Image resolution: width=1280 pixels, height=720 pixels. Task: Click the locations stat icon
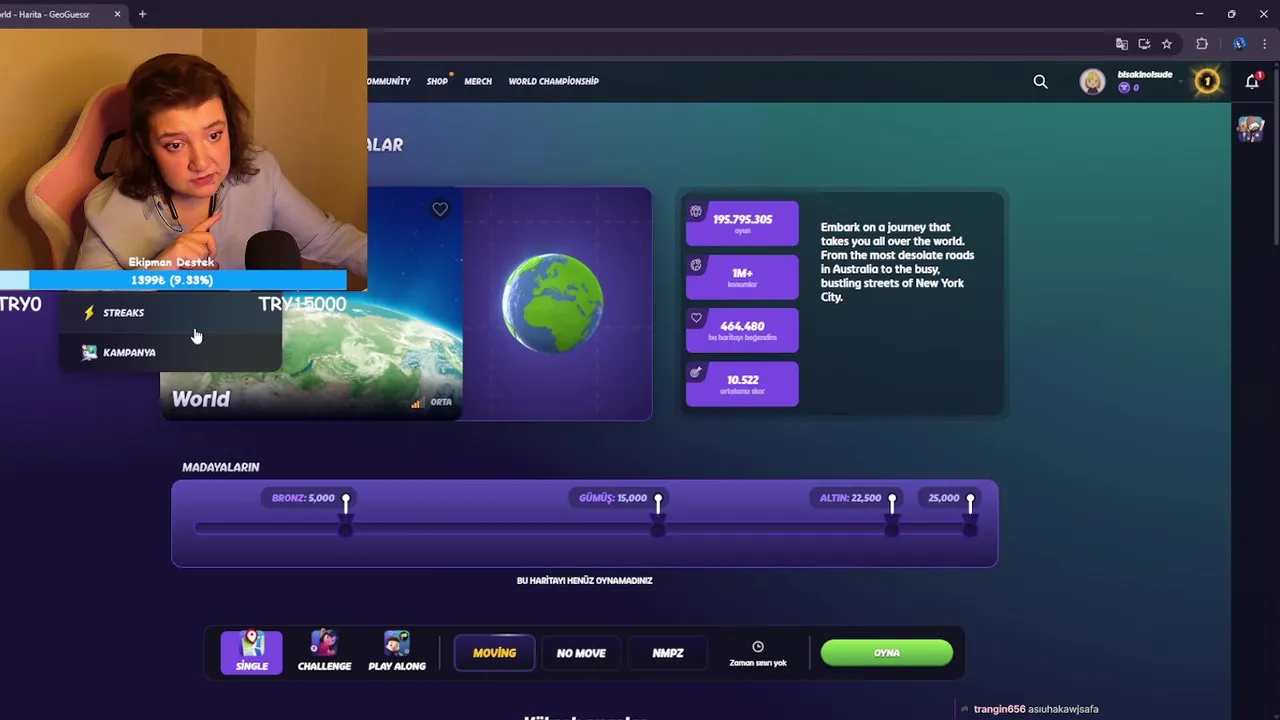696,265
